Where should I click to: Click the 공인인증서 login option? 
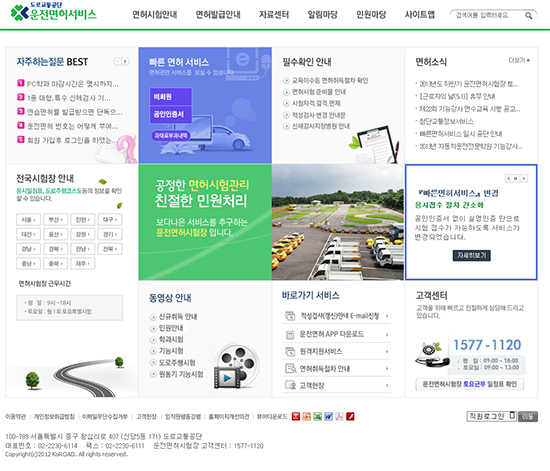pyautogui.click(x=170, y=114)
